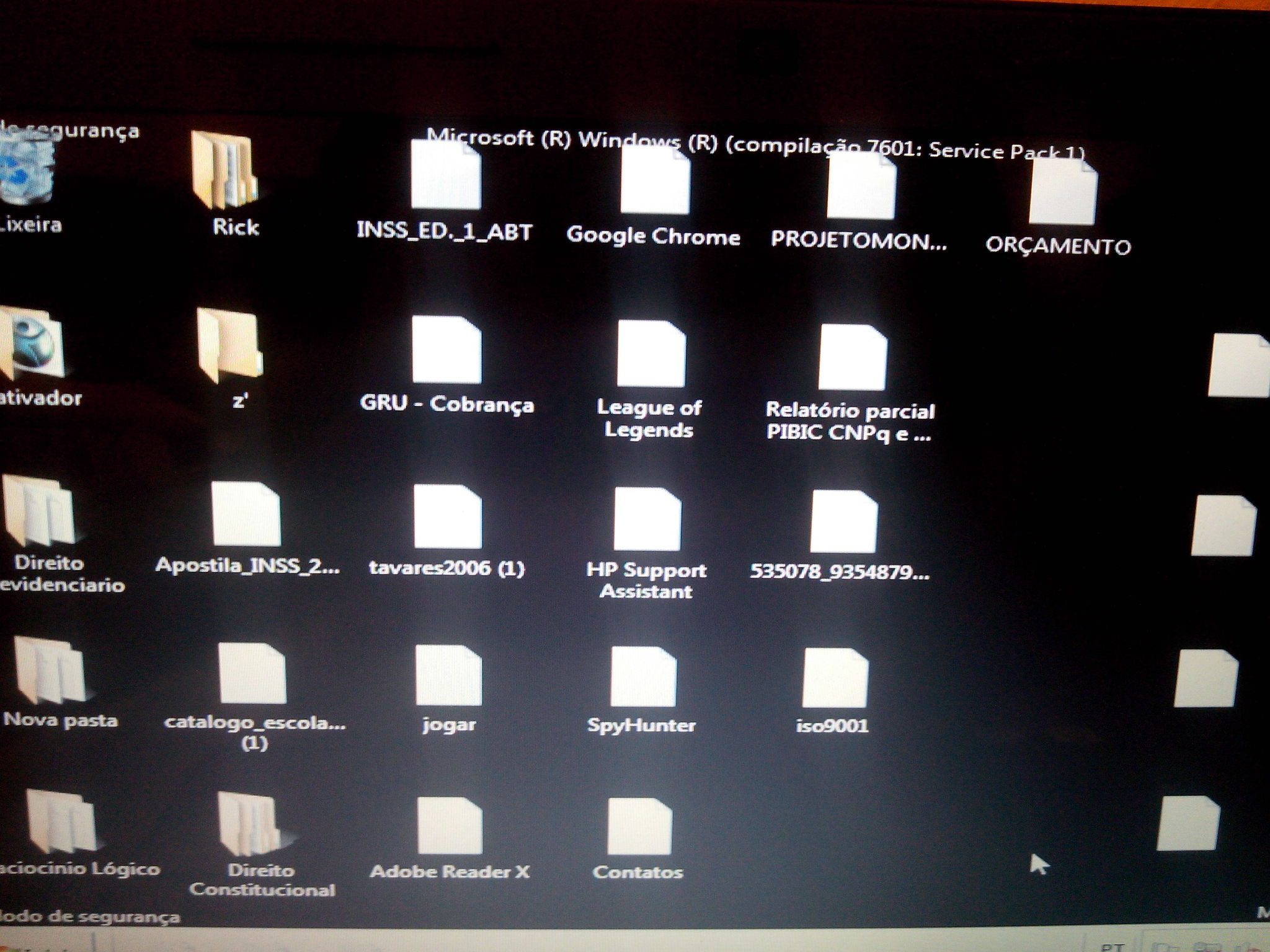
Task: Select the Apostila_INSS_2... file
Action: tap(246, 515)
